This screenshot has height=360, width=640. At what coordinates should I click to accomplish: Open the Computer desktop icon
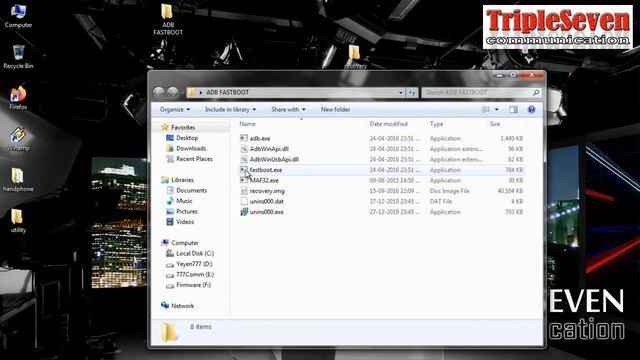pos(18,16)
